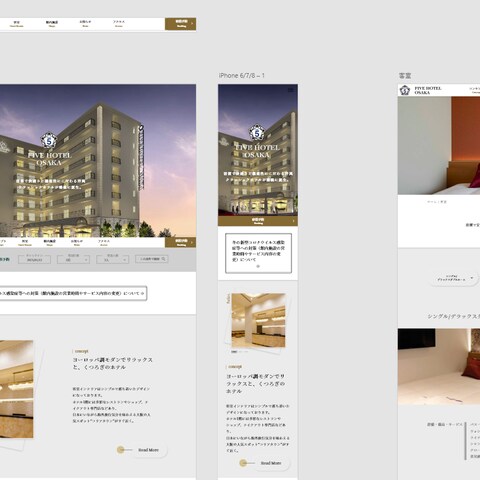Click the emblem logo in 客室 artboard header
This screenshot has height=480, width=480.
[405, 90]
